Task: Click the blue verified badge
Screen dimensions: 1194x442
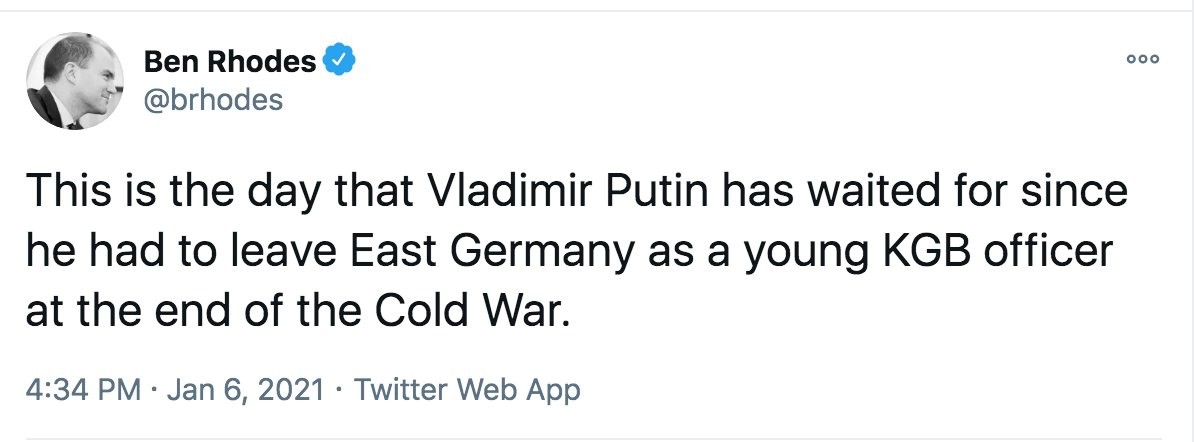Action: click(340, 62)
